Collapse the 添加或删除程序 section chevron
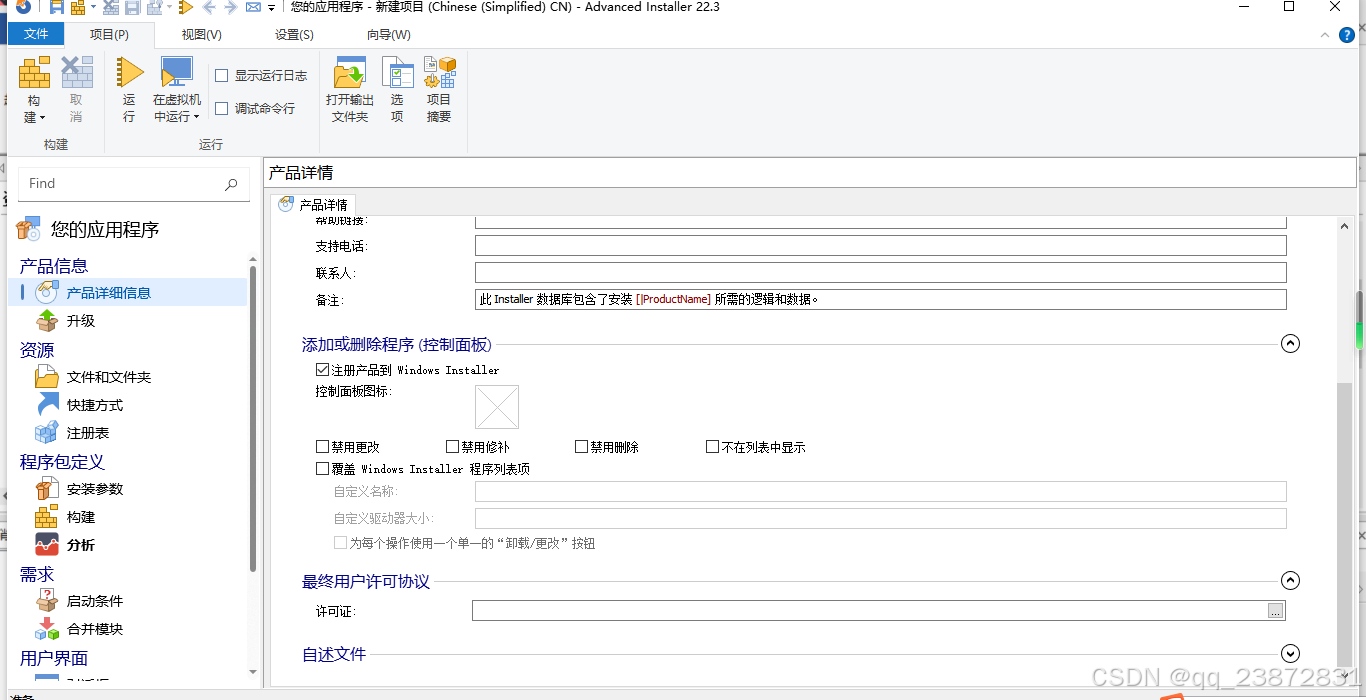Viewport: 1366px width, 700px height. click(1290, 344)
